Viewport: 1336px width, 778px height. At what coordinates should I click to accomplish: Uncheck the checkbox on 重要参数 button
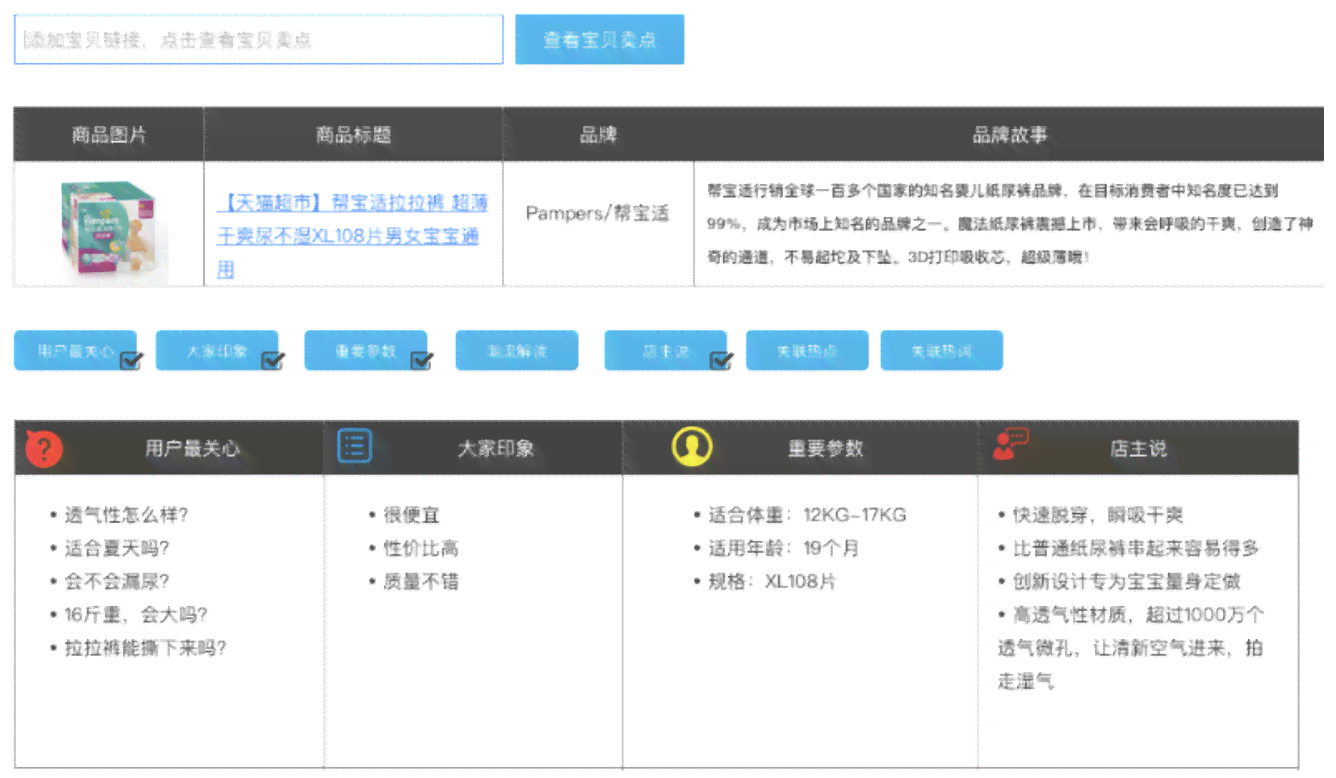click(x=422, y=361)
